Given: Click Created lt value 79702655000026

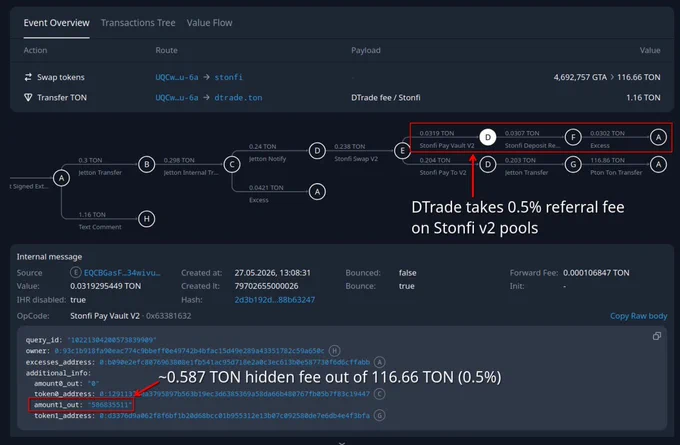Looking at the screenshot, I should pos(266,286).
